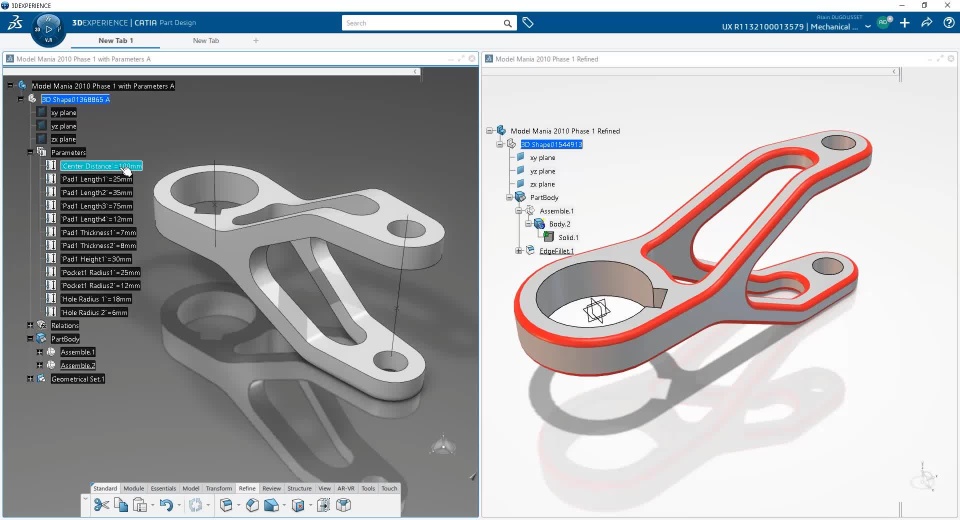Open the tag (6WTags) icon
Viewport: 960px width, 520px height.
tap(528, 23)
